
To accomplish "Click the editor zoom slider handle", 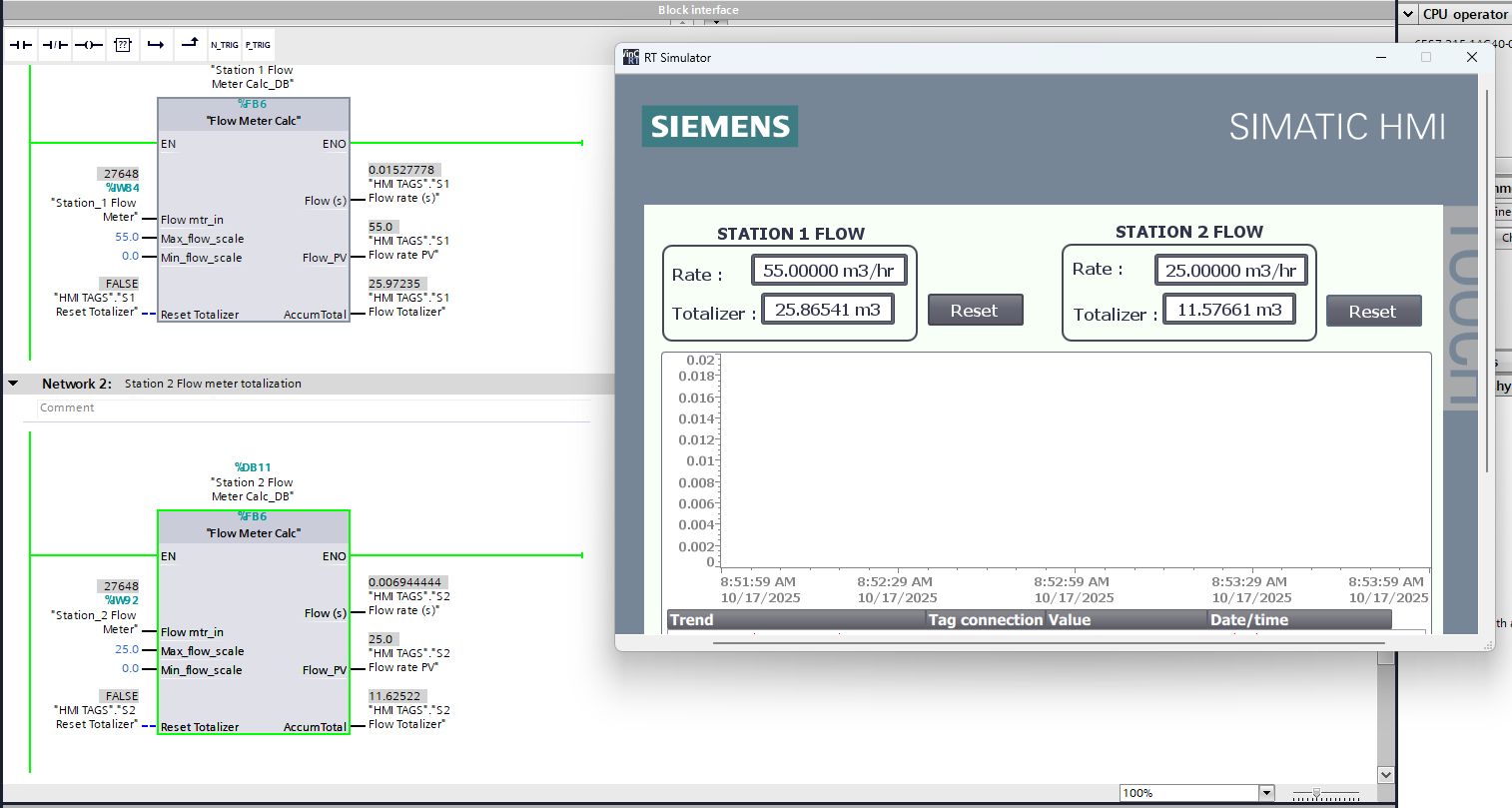I will click(x=1317, y=793).
